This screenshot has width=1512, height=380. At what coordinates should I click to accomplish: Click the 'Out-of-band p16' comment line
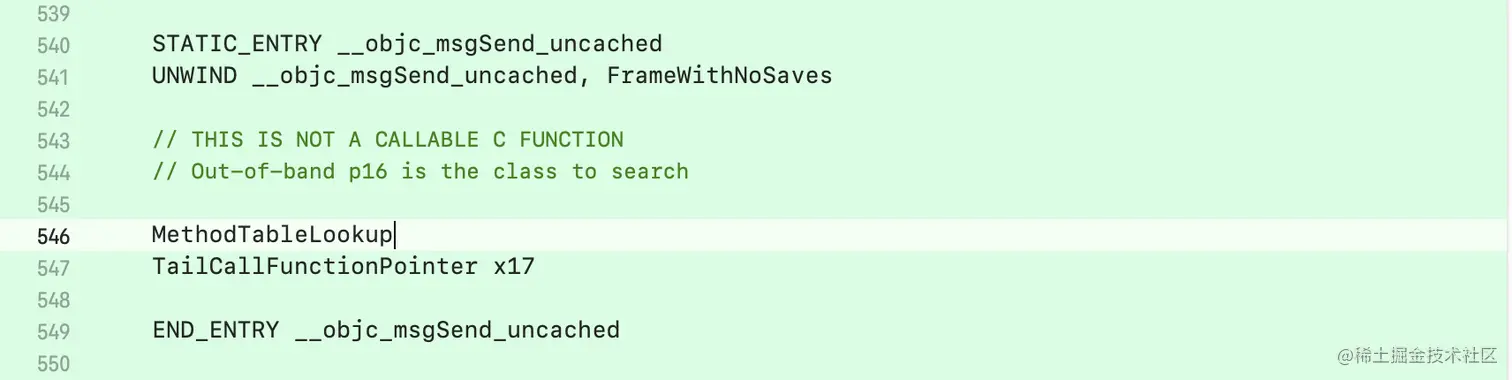pyautogui.click(x=420, y=172)
